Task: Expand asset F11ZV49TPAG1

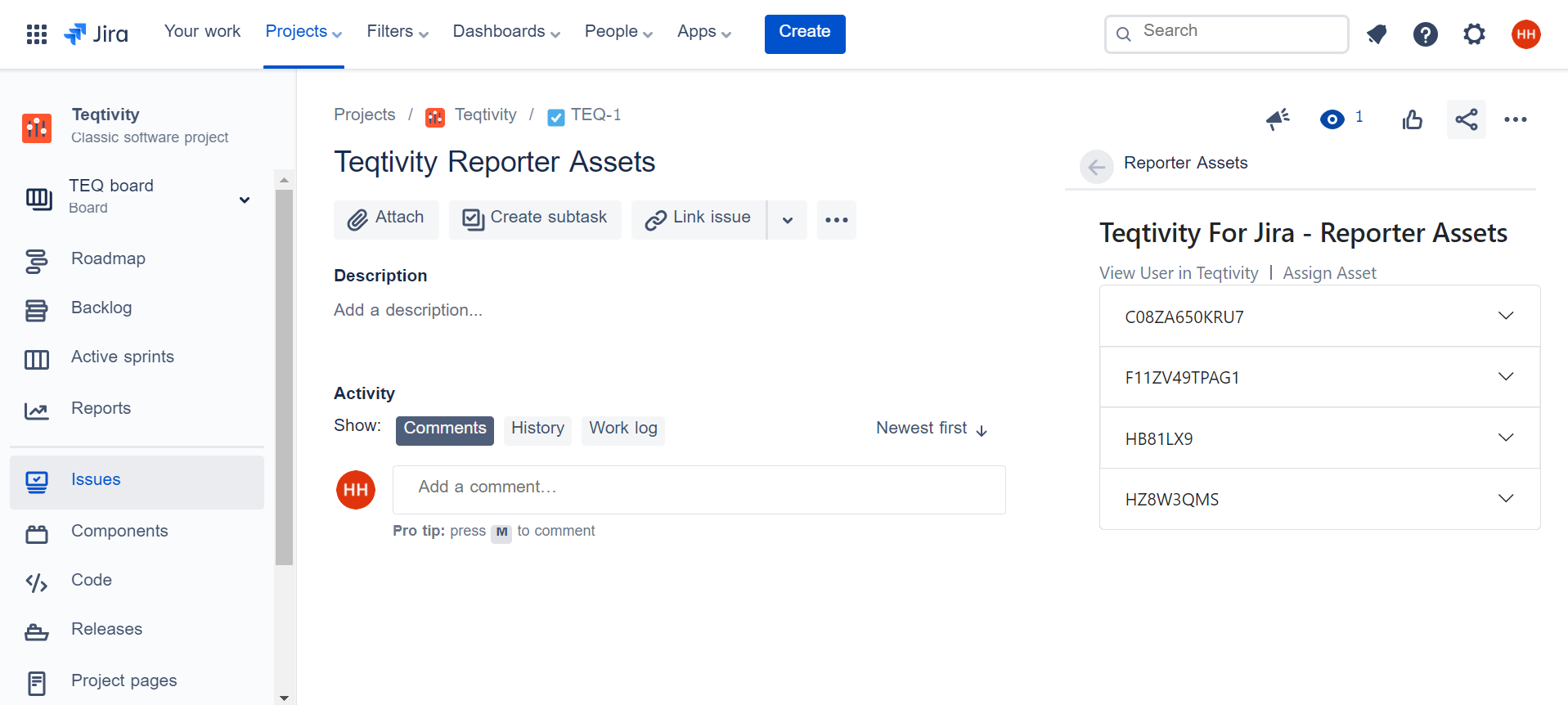Action: click(1320, 378)
